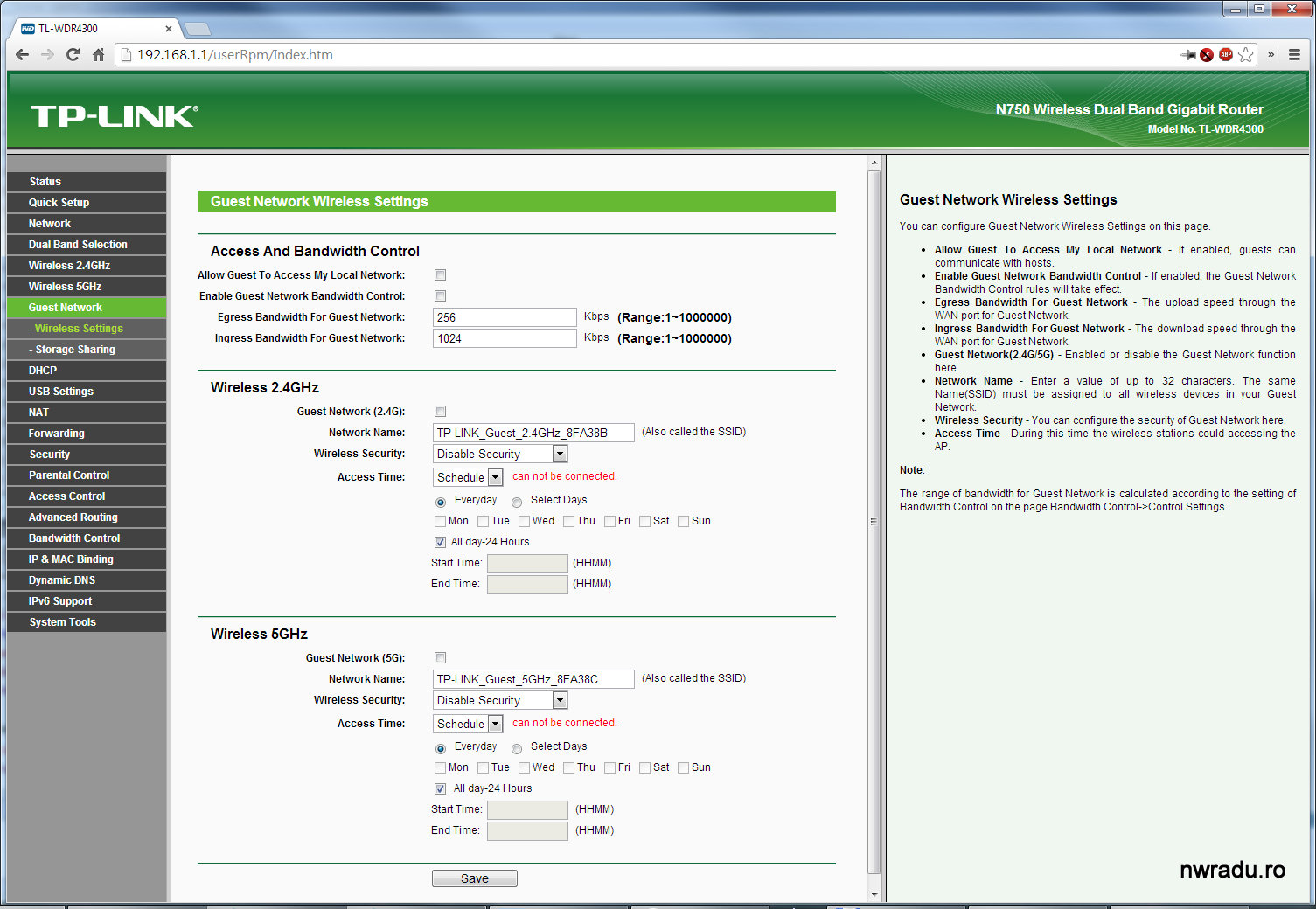Click the settings panel vertical scrollbar
The height and width of the screenshot is (909, 1316).
point(874,521)
